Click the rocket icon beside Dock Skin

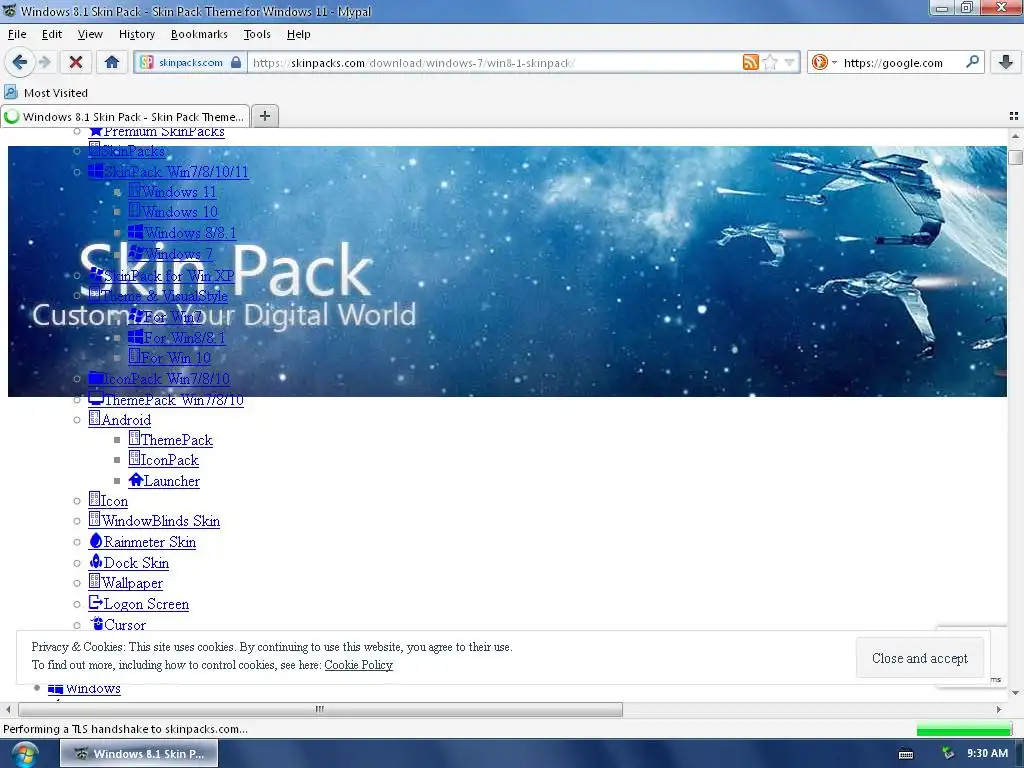pyautogui.click(x=96, y=562)
